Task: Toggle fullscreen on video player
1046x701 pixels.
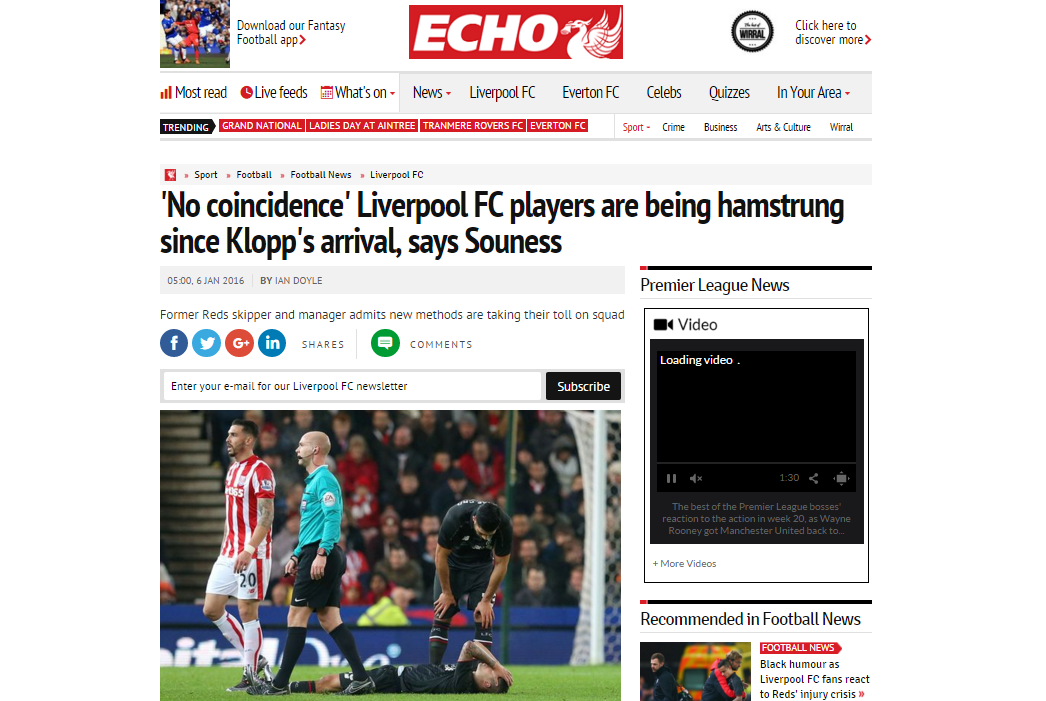Action: tap(842, 478)
